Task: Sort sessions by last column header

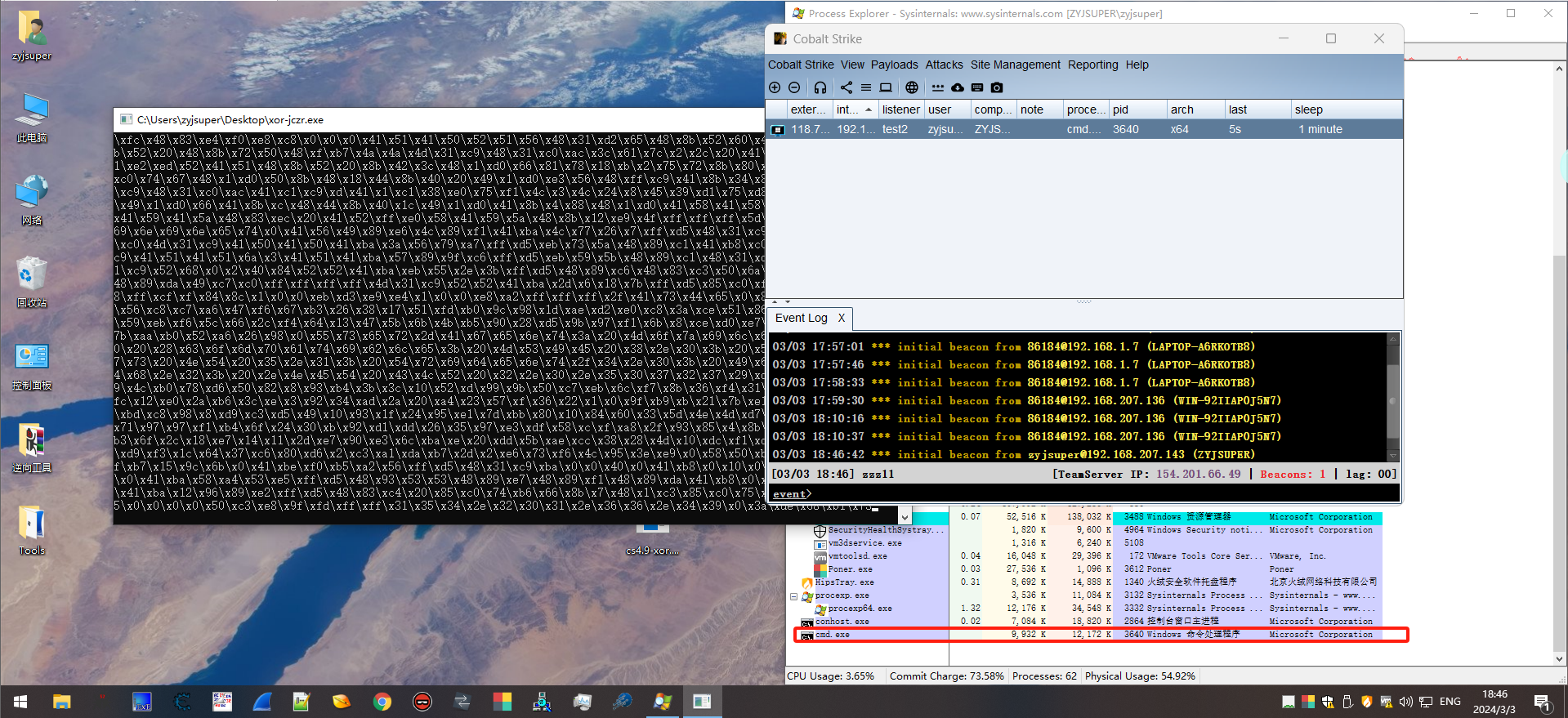Action: pos(1257,109)
